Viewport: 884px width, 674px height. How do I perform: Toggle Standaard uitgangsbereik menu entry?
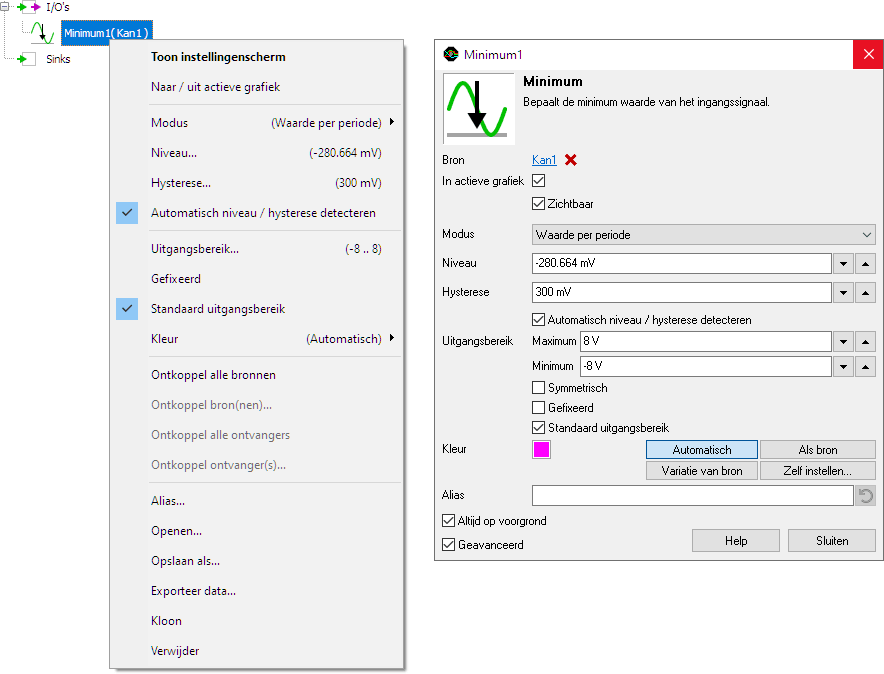coord(257,309)
